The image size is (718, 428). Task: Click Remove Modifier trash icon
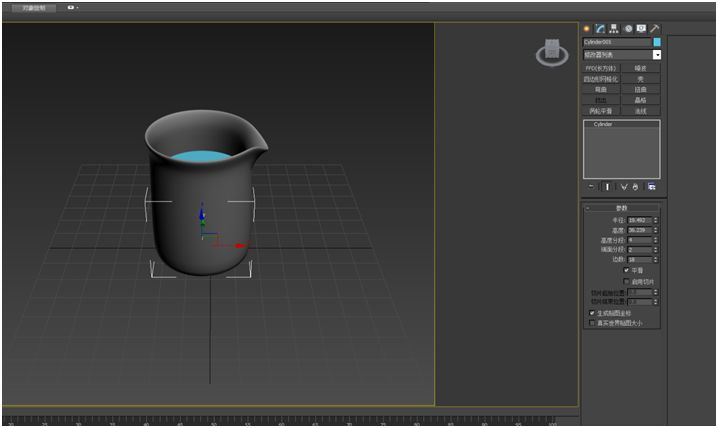point(635,187)
